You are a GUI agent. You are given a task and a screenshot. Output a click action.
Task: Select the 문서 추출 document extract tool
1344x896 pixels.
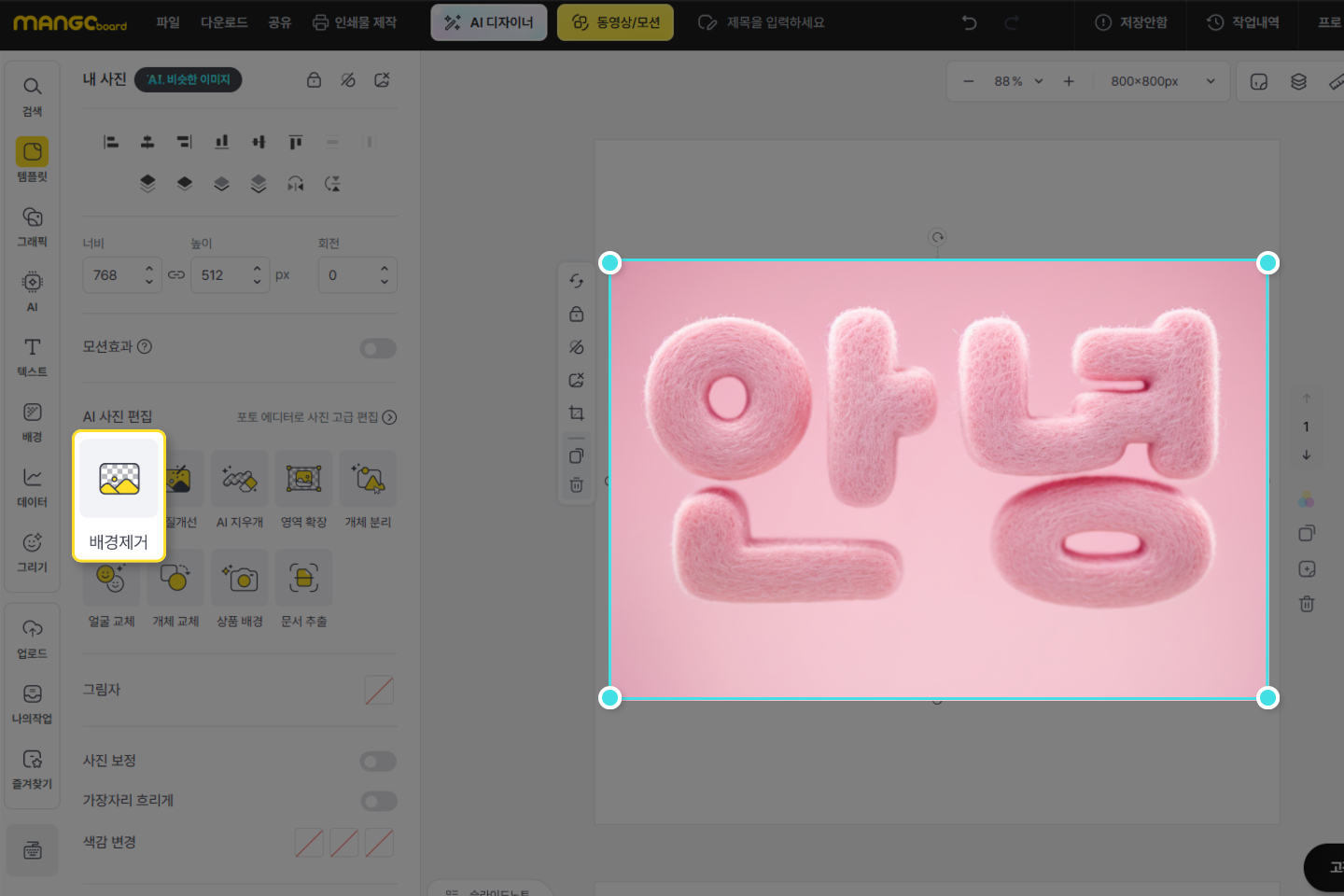click(303, 590)
